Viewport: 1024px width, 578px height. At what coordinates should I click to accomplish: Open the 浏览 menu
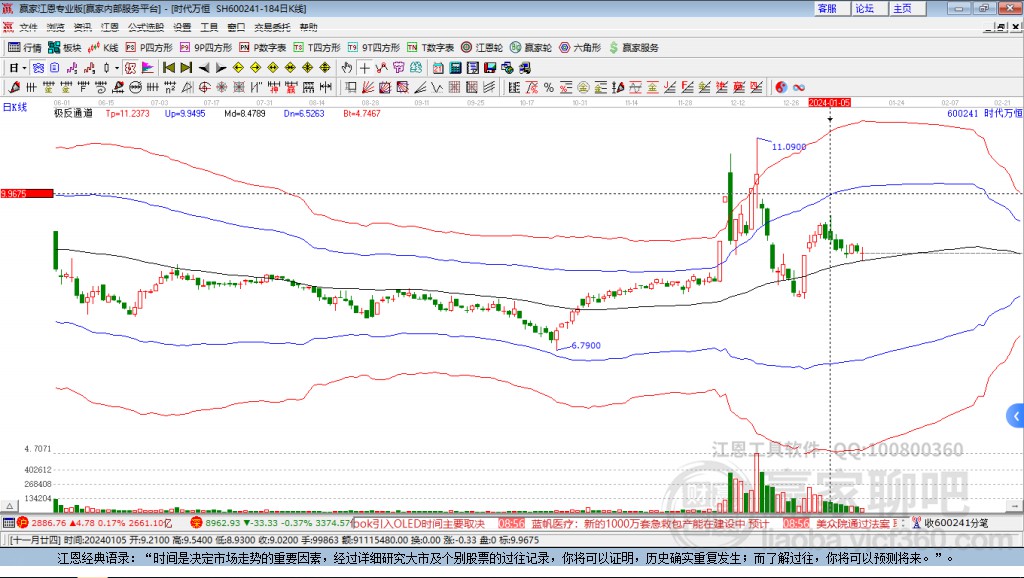tap(56, 27)
